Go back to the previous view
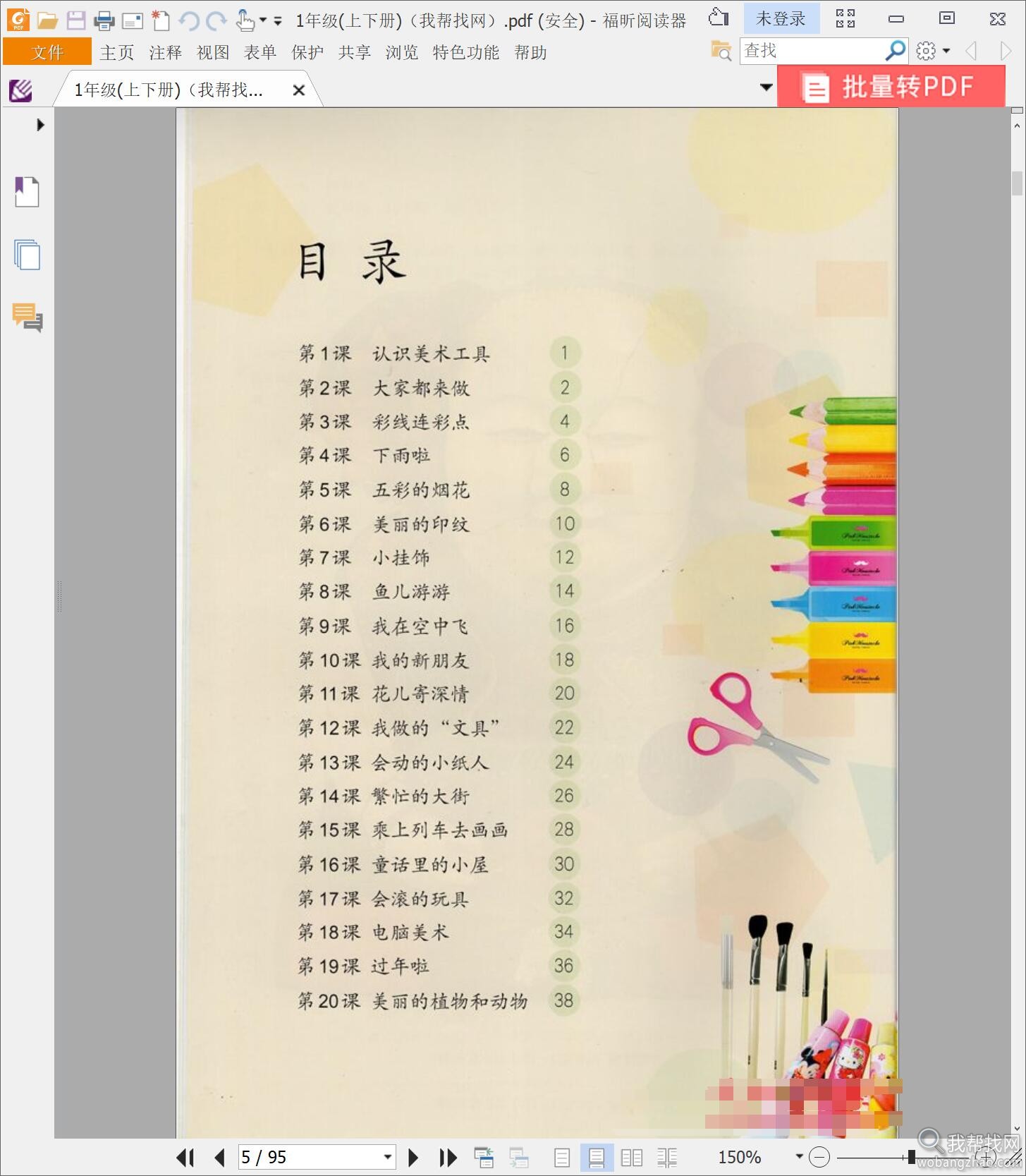Image resolution: width=1026 pixels, height=1176 pixels. pos(484,1158)
